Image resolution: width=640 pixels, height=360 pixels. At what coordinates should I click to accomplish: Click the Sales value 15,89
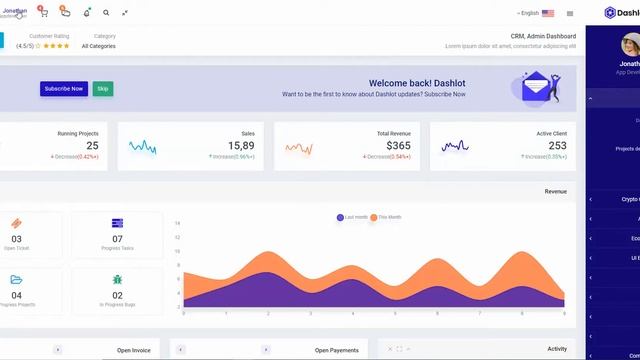(x=241, y=146)
